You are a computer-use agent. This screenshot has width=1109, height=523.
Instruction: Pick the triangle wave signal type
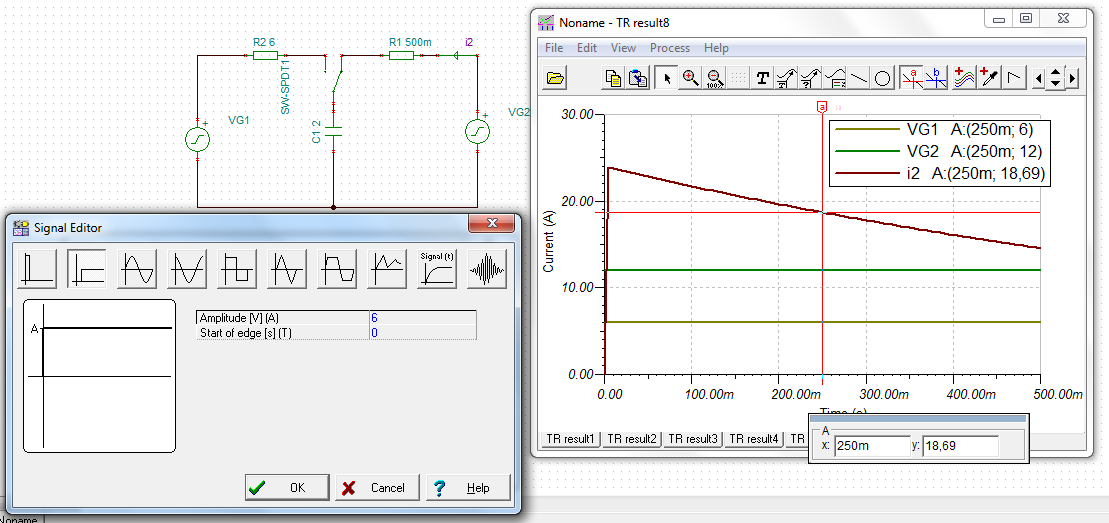[287, 268]
